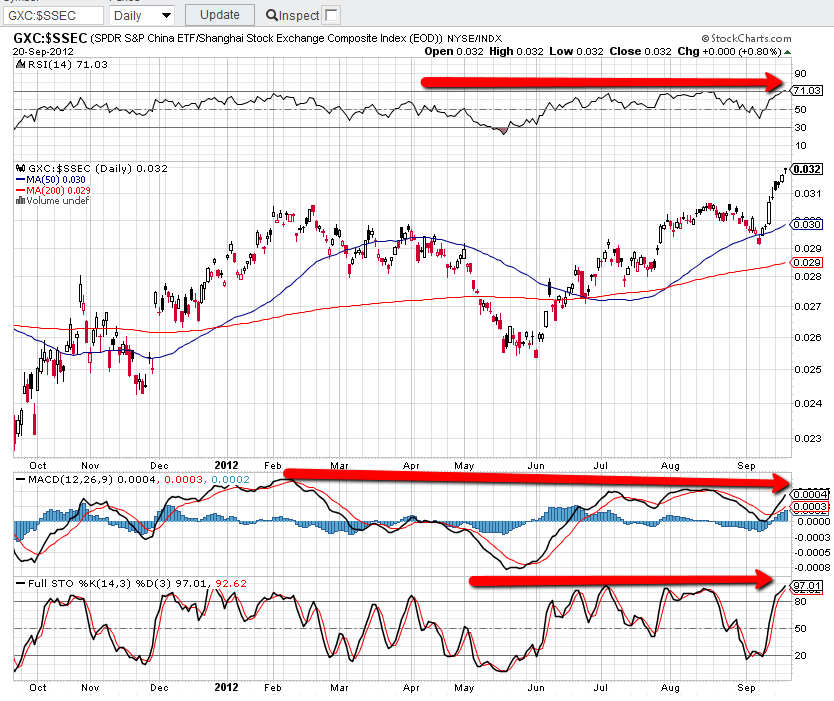Click the boxed 97.01 stochastic axis value

click(x=807, y=586)
